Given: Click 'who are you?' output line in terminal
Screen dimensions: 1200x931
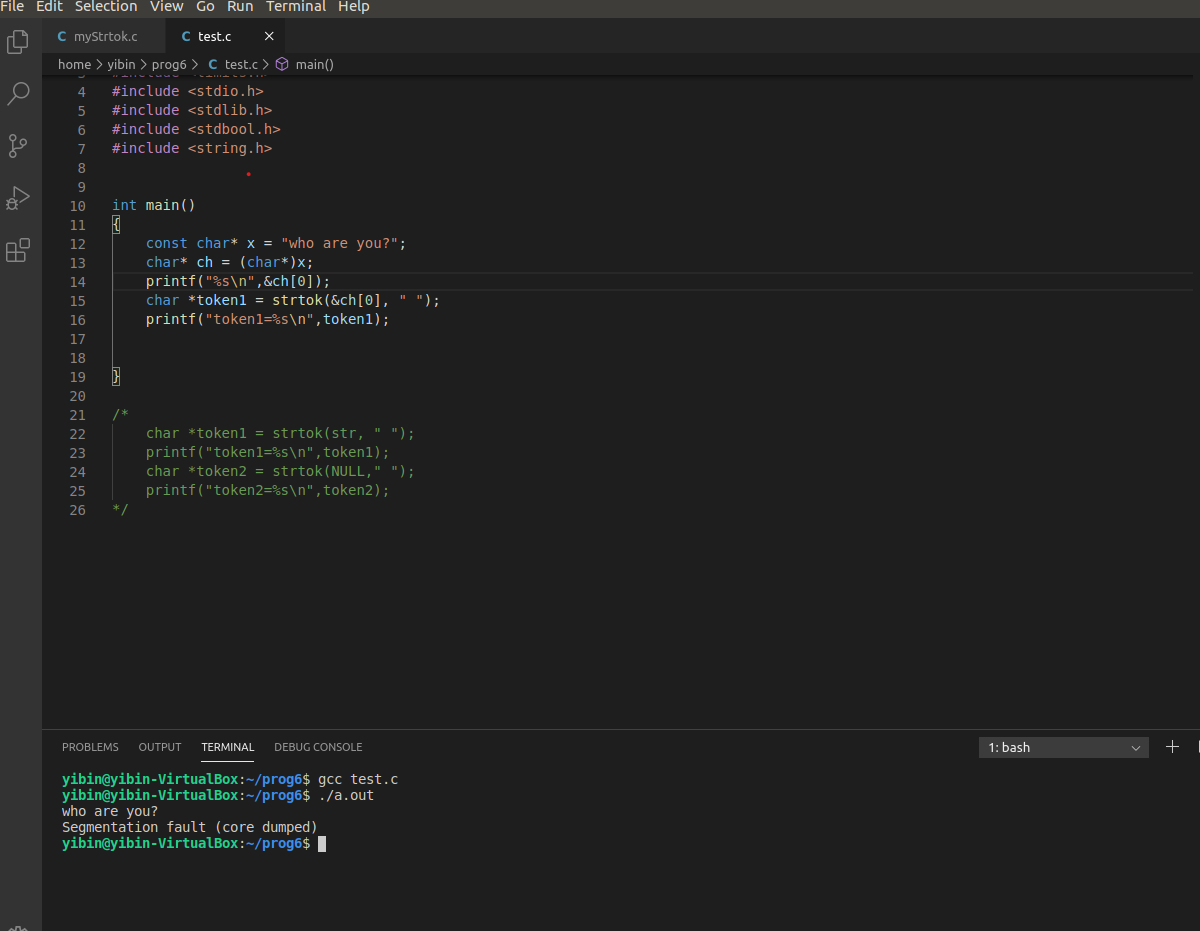Looking at the screenshot, I should [110, 811].
